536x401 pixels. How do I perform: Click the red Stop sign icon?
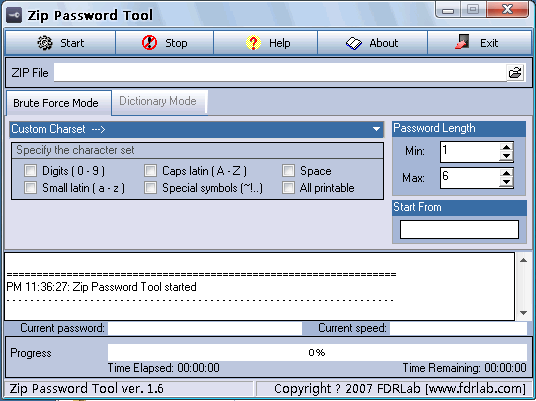(x=149, y=43)
